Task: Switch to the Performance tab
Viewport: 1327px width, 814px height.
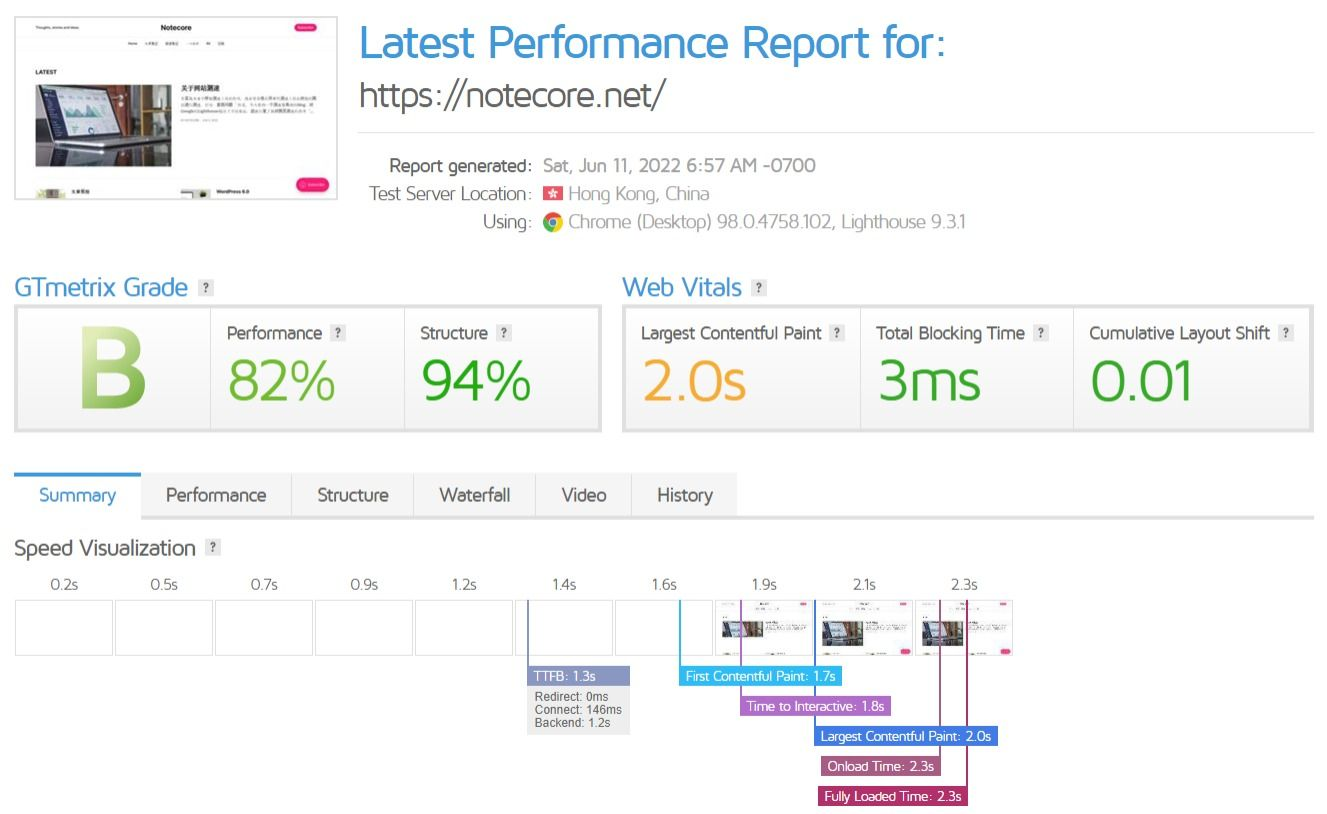Action: click(x=216, y=495)
